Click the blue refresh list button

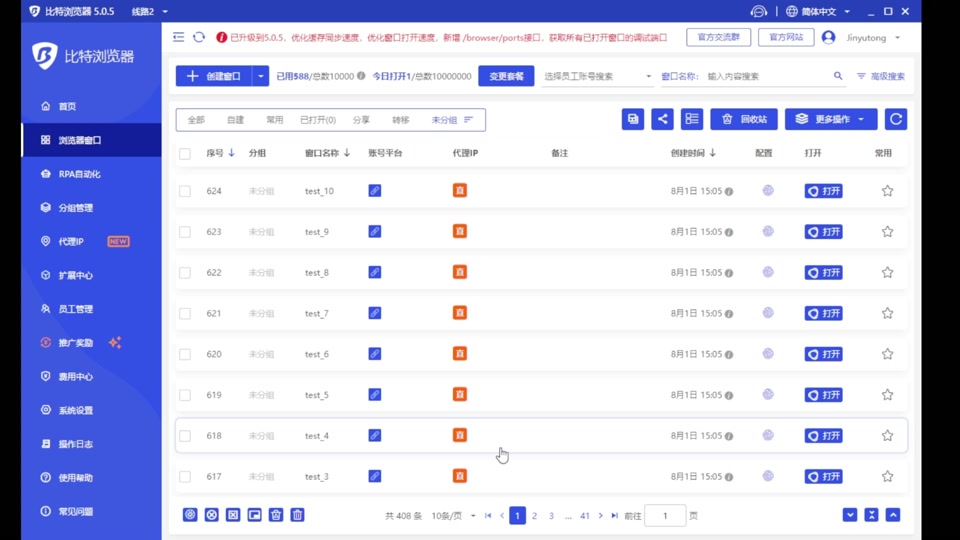coord(896,119)
